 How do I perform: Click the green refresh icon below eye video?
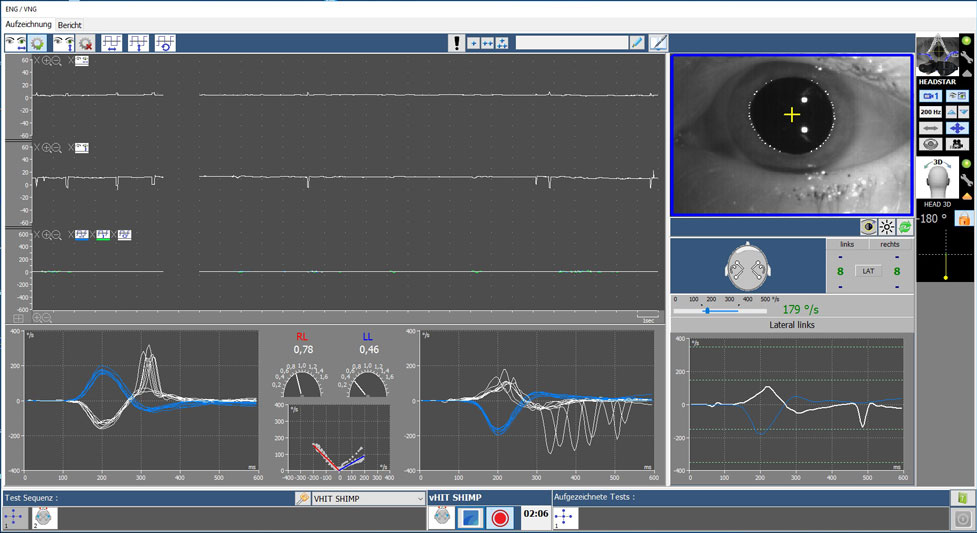click(x=904, y=228)
